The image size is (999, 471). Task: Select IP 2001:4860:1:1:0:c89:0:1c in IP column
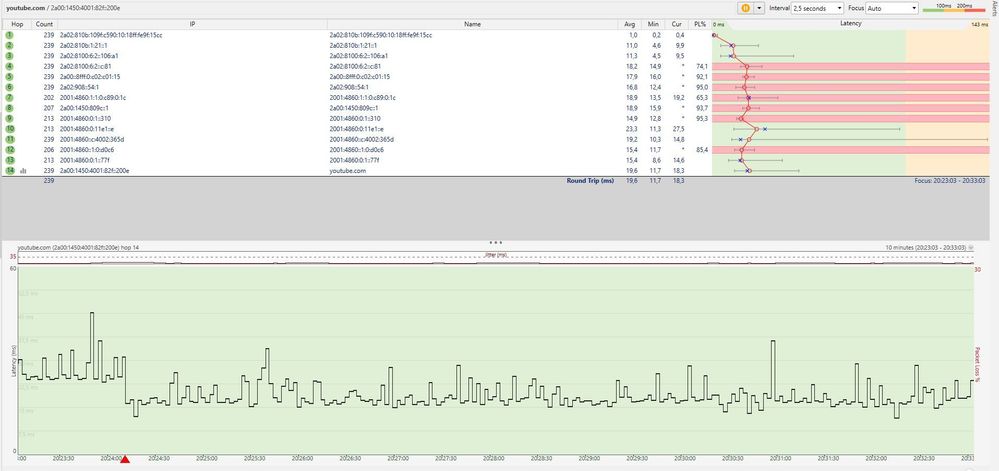(93, 98)
